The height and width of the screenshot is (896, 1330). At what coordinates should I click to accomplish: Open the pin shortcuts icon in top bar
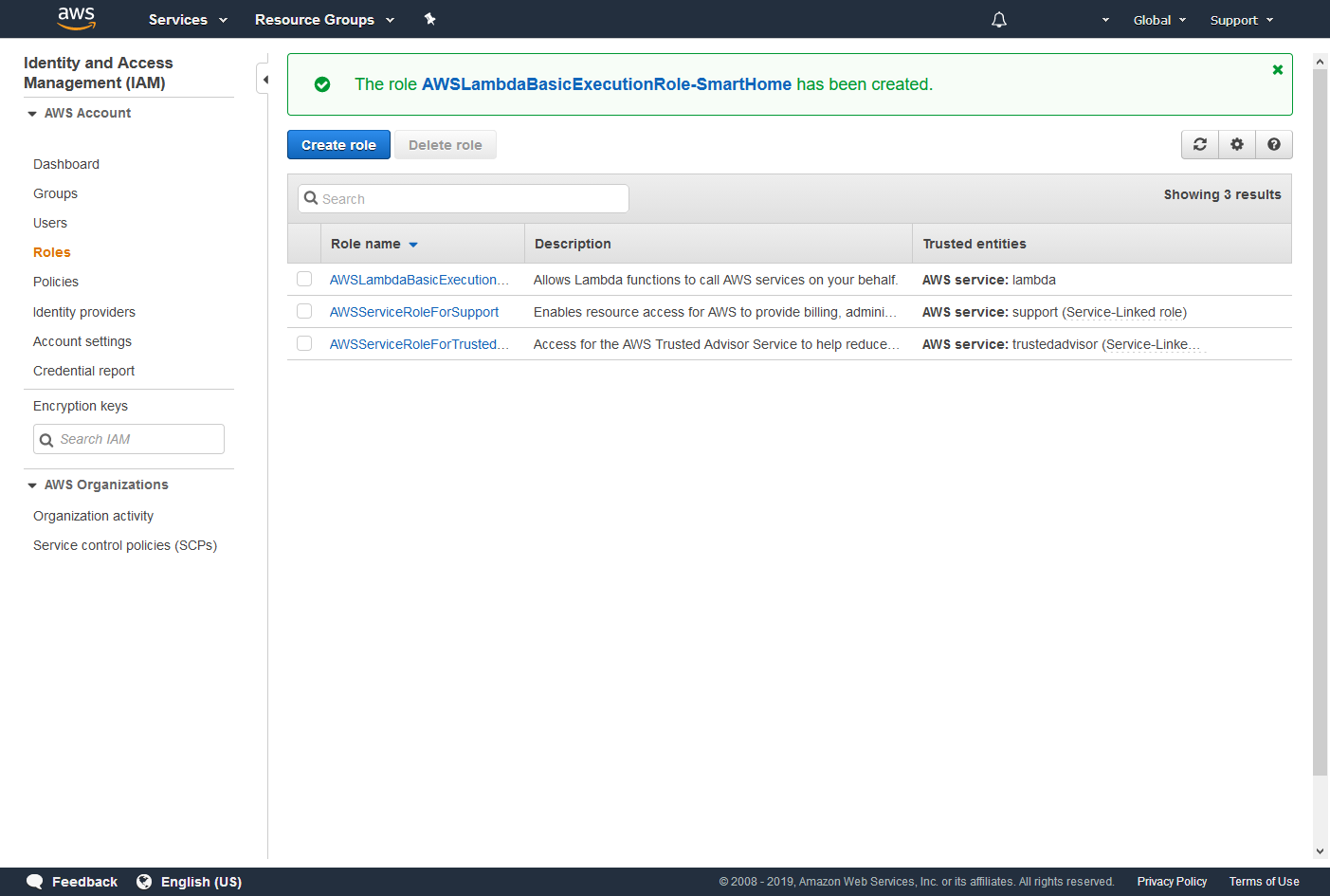click(430, 19)
